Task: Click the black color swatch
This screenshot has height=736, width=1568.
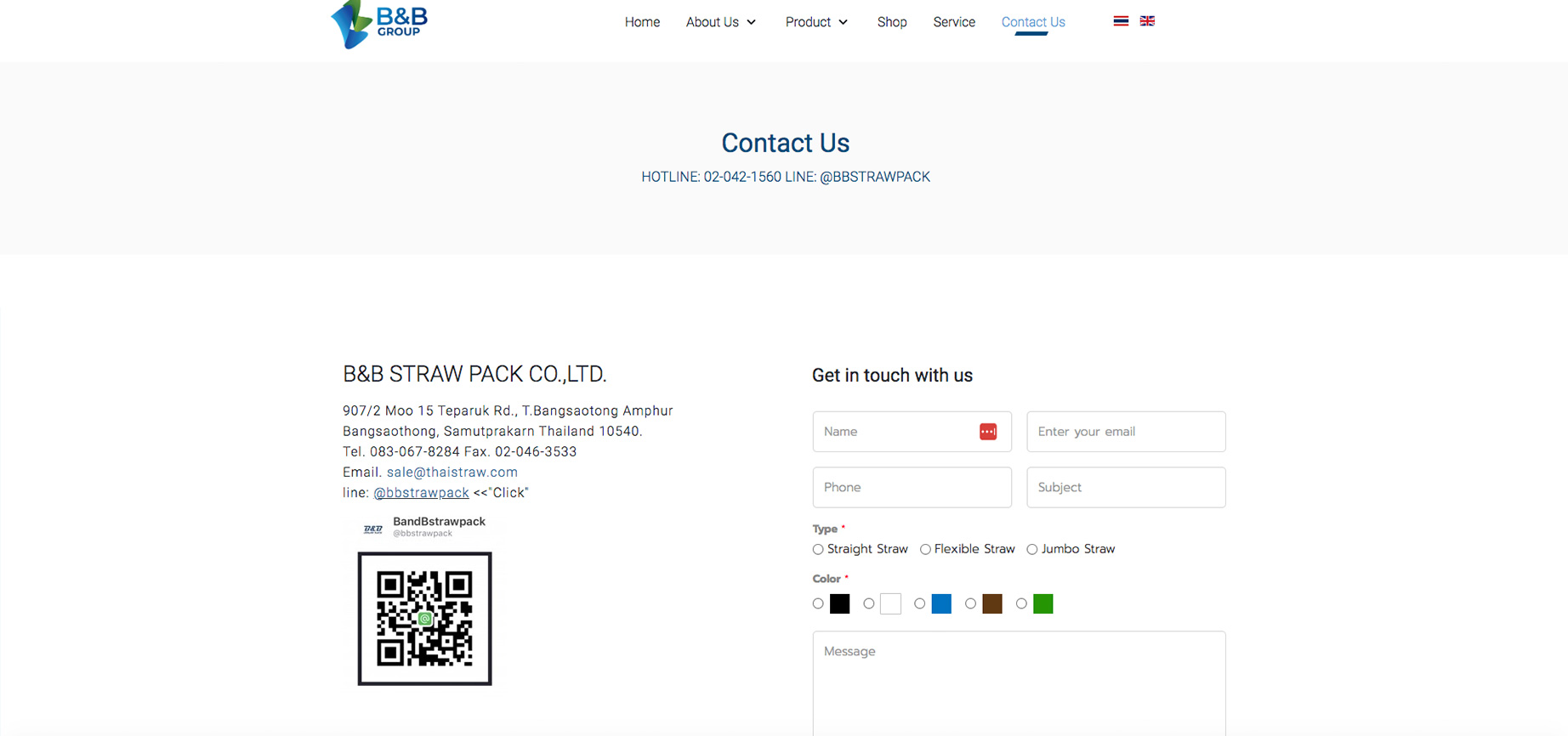Action: (840, 604)
